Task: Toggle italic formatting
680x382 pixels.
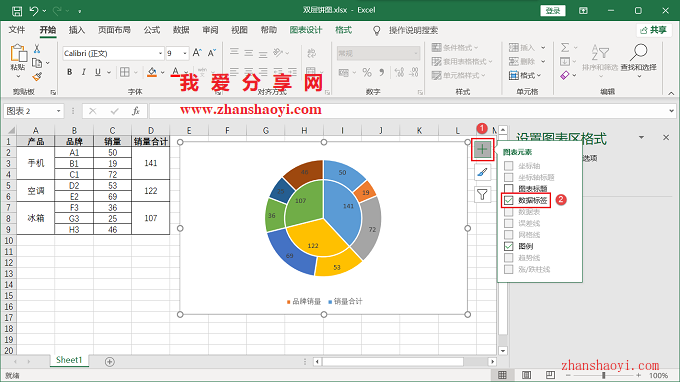Action: click(x=83, y=72)
